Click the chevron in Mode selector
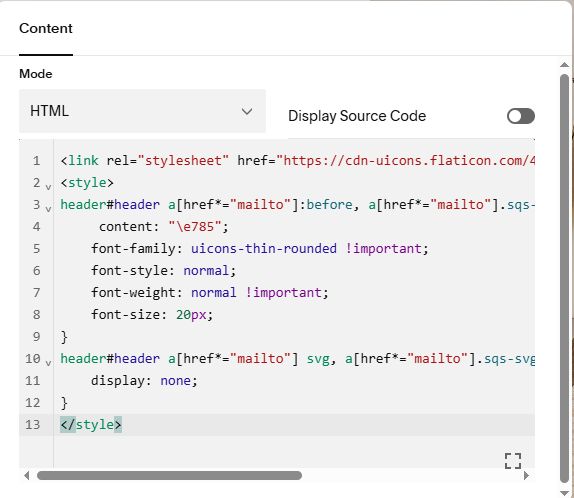Image resolution: width=574 pixels, height=498 pixels. point(247,111)
